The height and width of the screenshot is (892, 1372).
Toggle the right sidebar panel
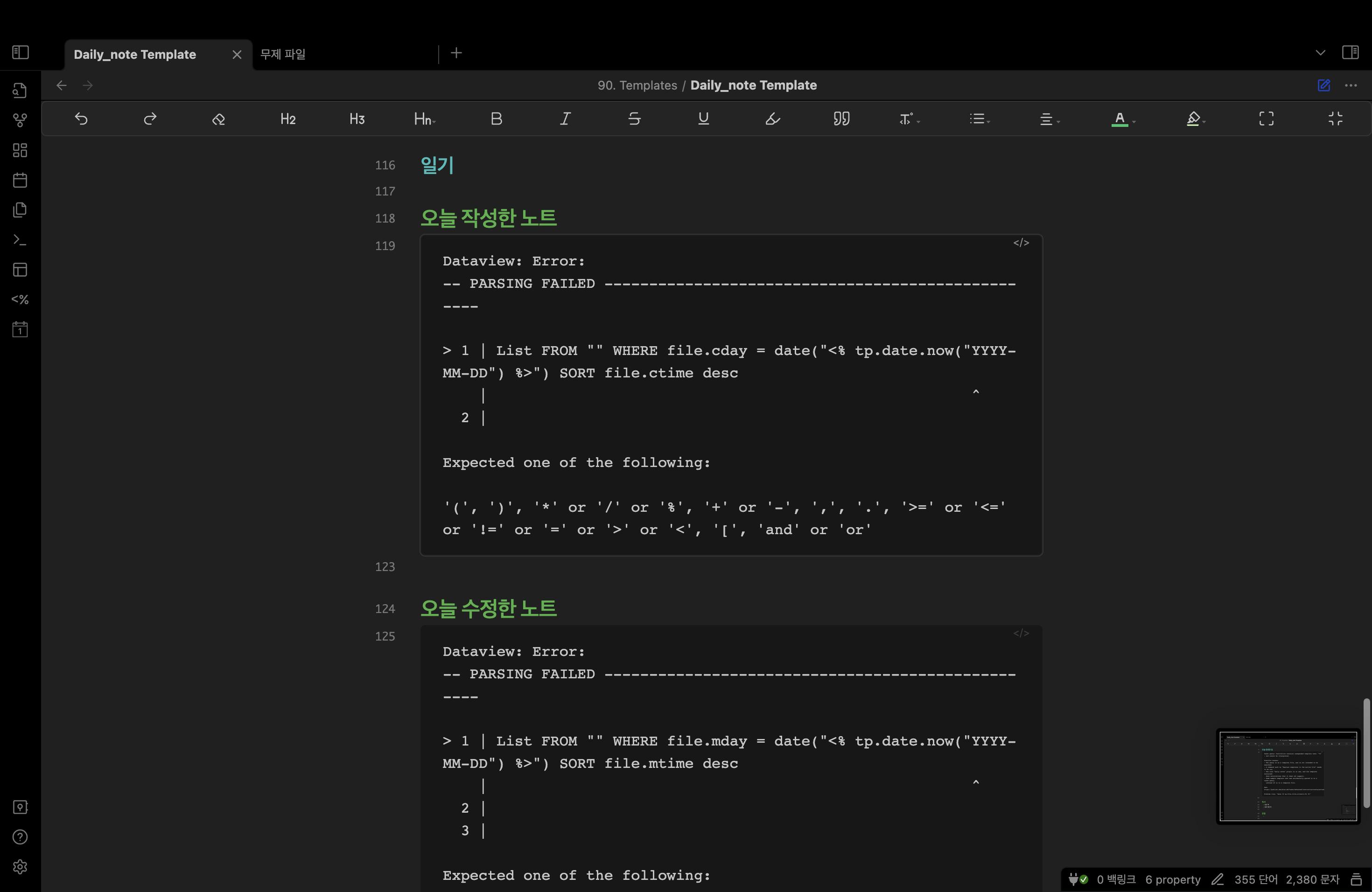pos(1350,52)
